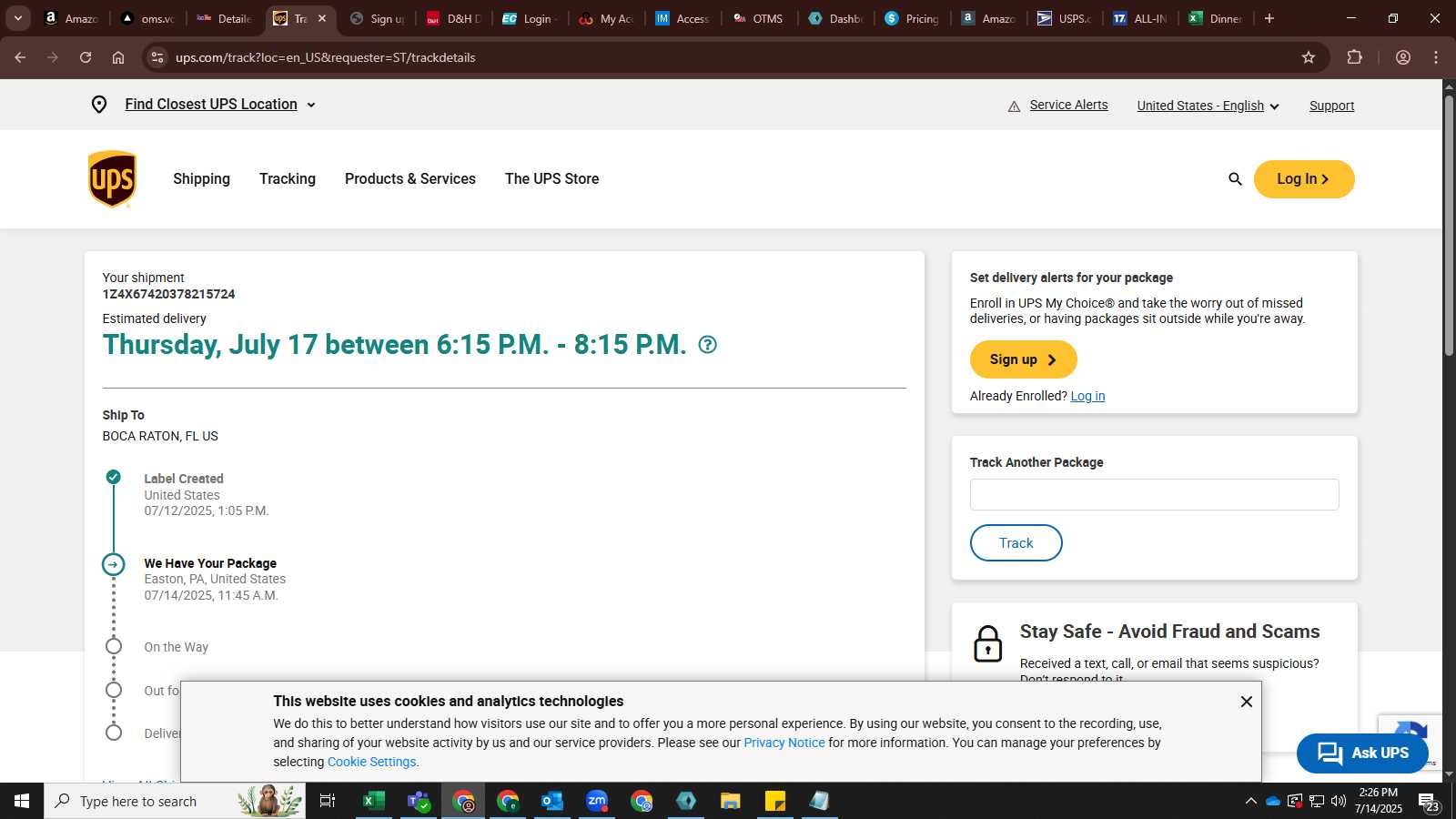Viewport: 1456px width, 819px height.
Task: Open the Tracking menu
Action: [288, 179]
